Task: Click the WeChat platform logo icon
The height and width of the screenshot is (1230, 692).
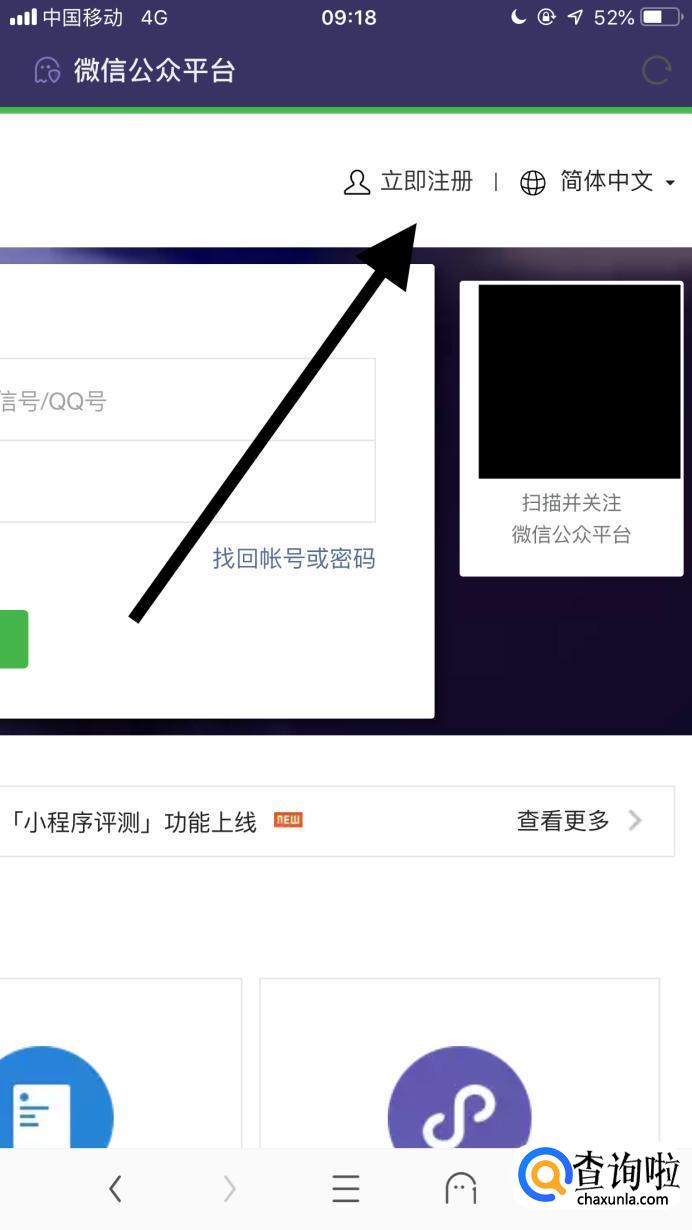Action: [47, 70]
